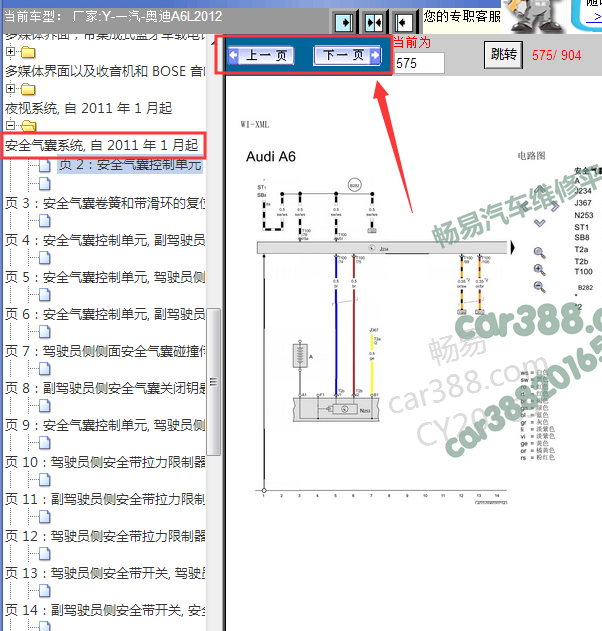Image resolution: width=602 pixels, height=631 pixels.
Task: Expand the folder above 多媒体界面以及收音机和 BOSE
Action: coord(11,52)
